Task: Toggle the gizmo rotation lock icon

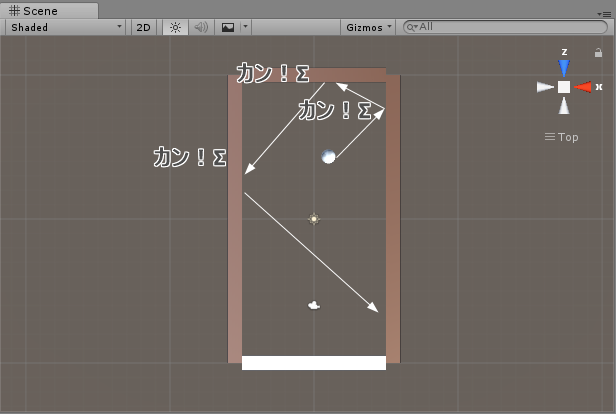Action: coord(598,53)
